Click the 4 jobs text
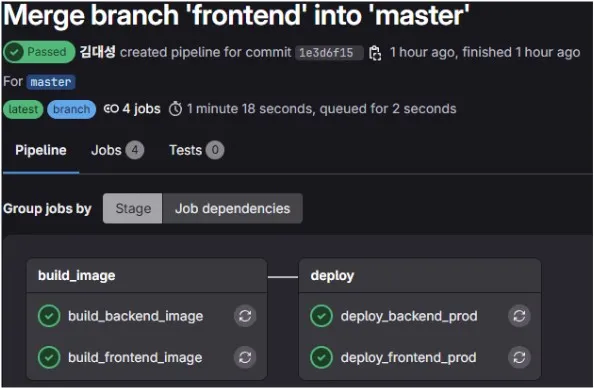The height and width of the screenshot is (388, 594). 141,109
